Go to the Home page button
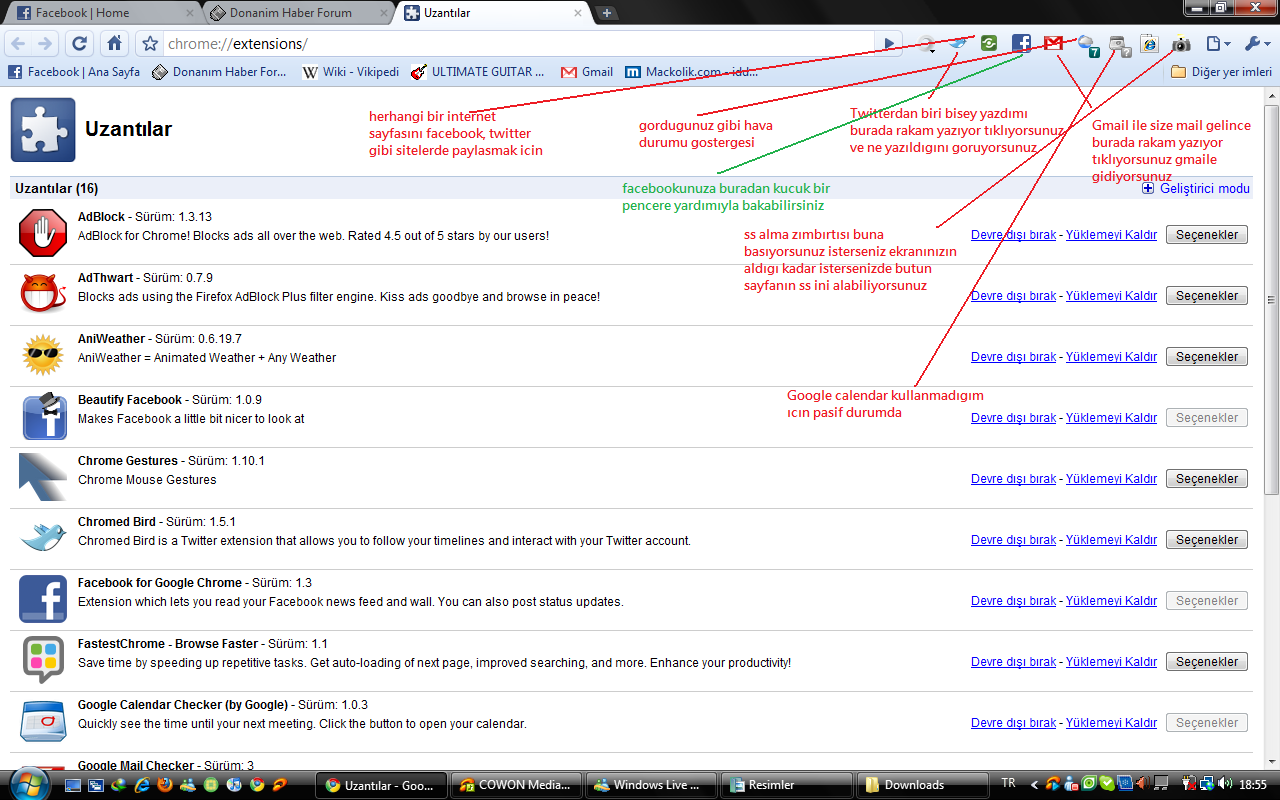Screen dimensions: 1280x800 [x=115, y=44]
